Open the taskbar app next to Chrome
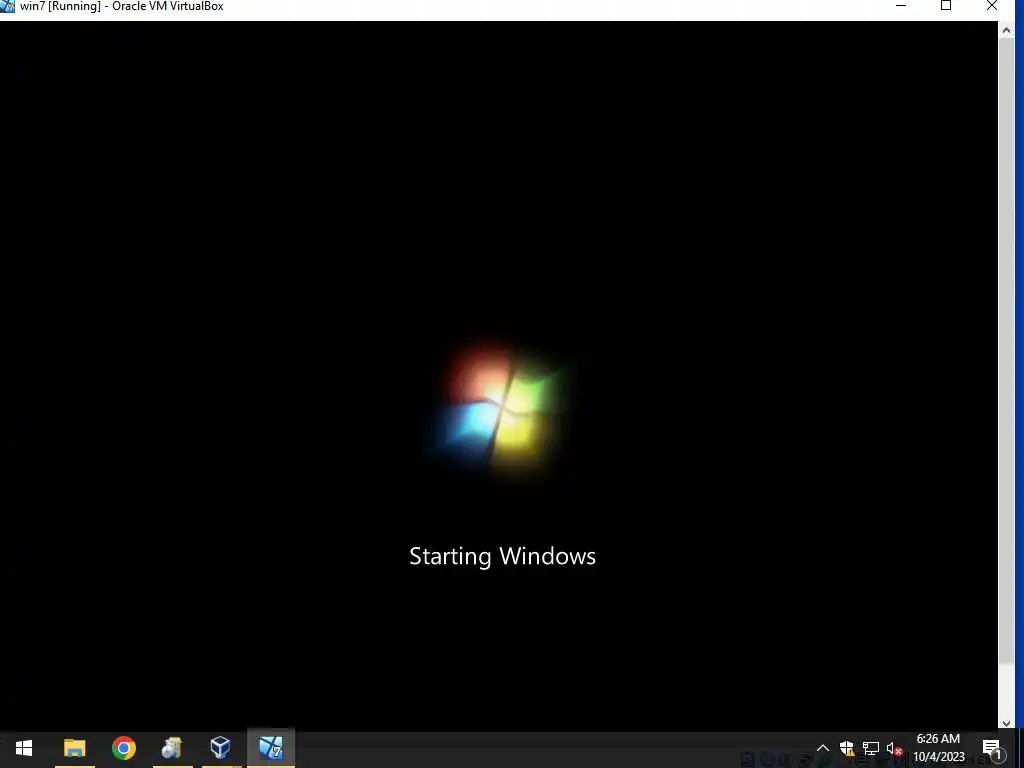1024x768 pixels. (x=172, y=748)
